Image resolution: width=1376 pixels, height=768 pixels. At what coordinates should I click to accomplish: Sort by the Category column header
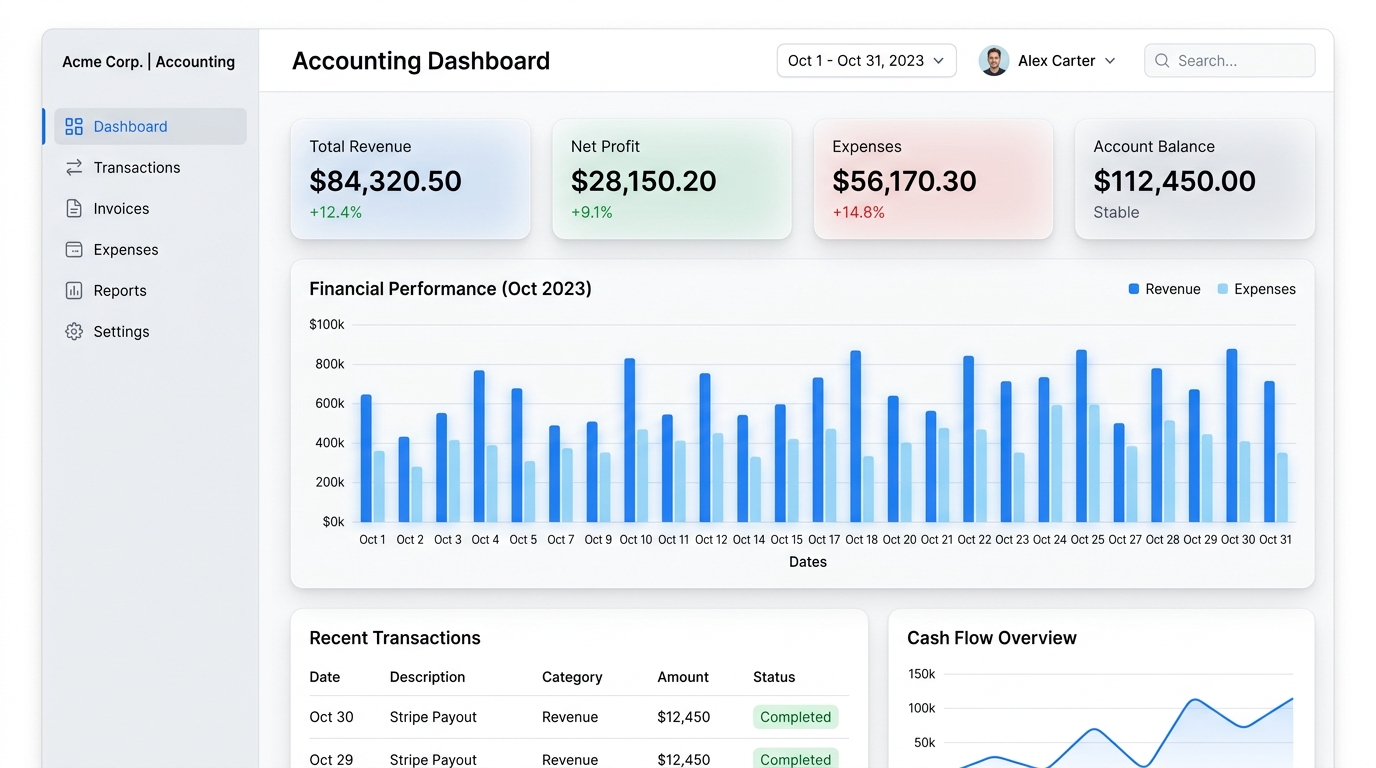point(572,677)
